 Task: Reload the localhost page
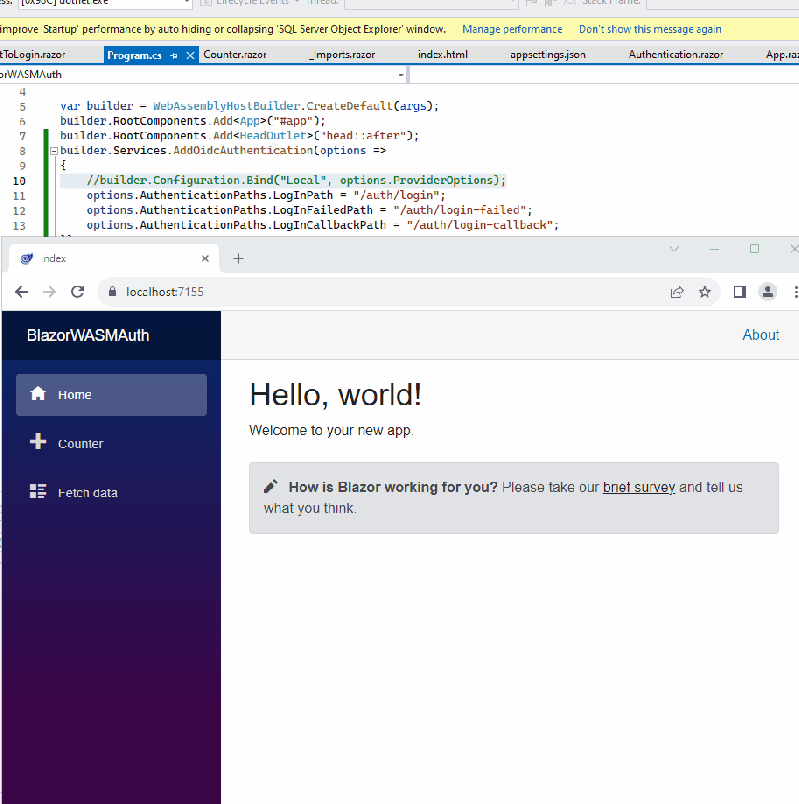[x=77, y=292]
